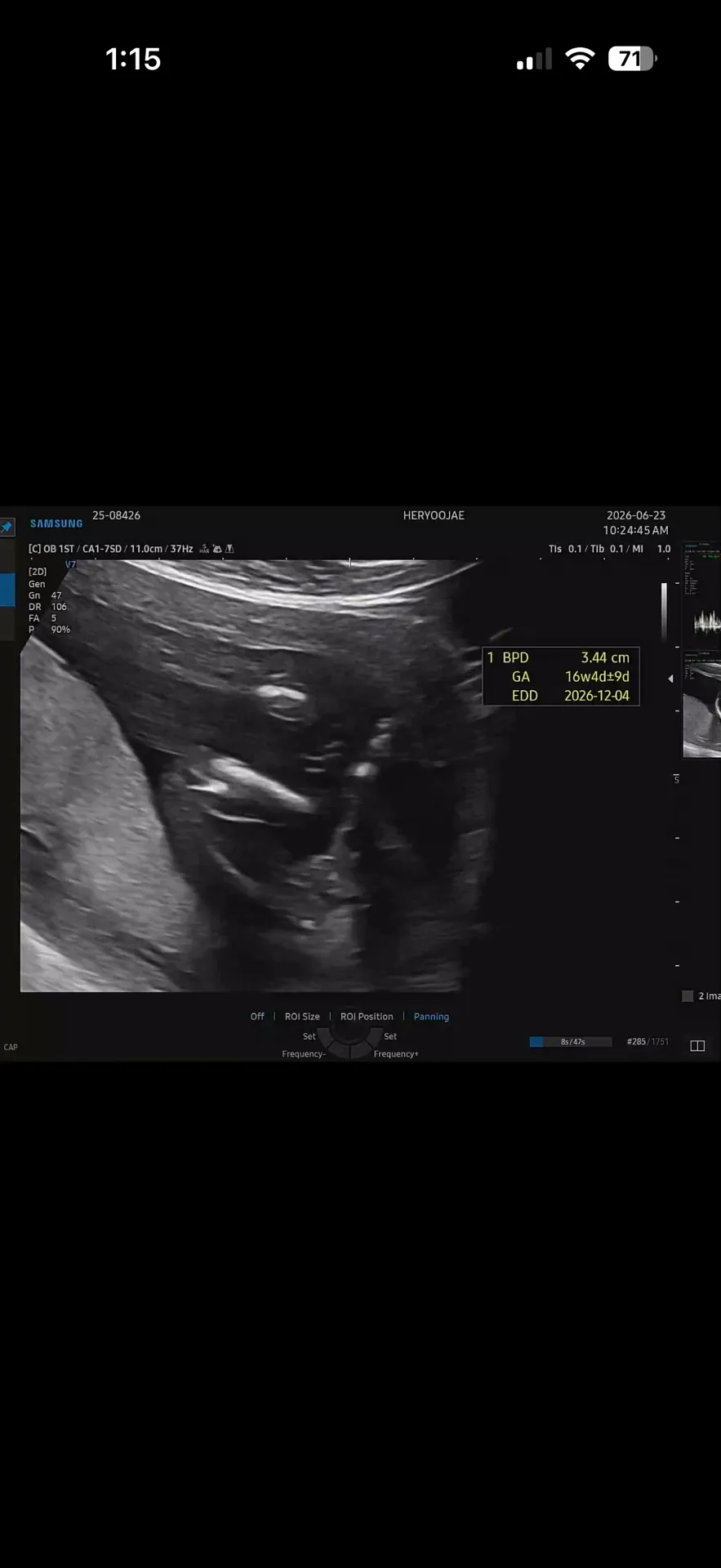This screenshot has width=721, height=1568.
Task: Click the exam date 2026-06-23
Action: coord(636,515)
